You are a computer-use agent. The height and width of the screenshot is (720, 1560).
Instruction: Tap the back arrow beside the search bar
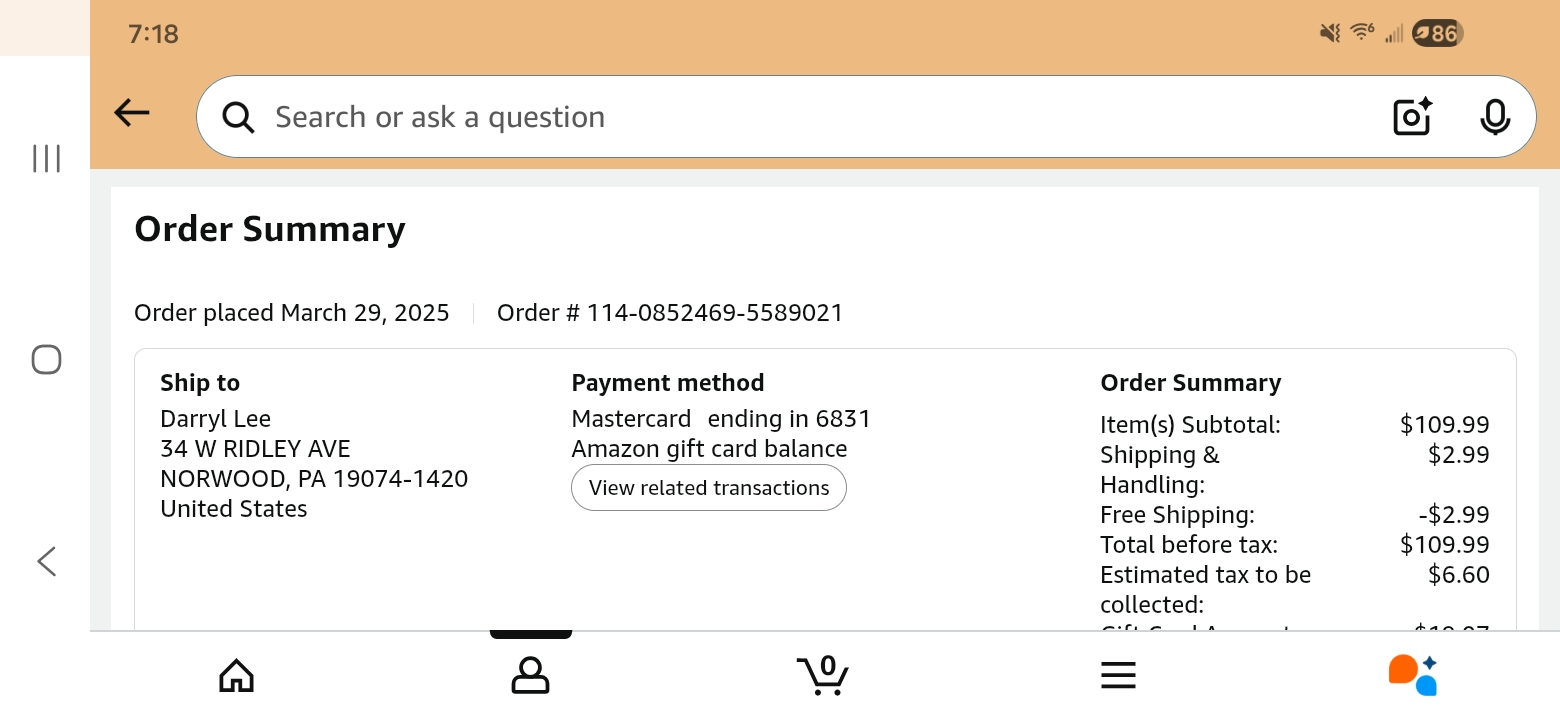(x=132, y=114)
